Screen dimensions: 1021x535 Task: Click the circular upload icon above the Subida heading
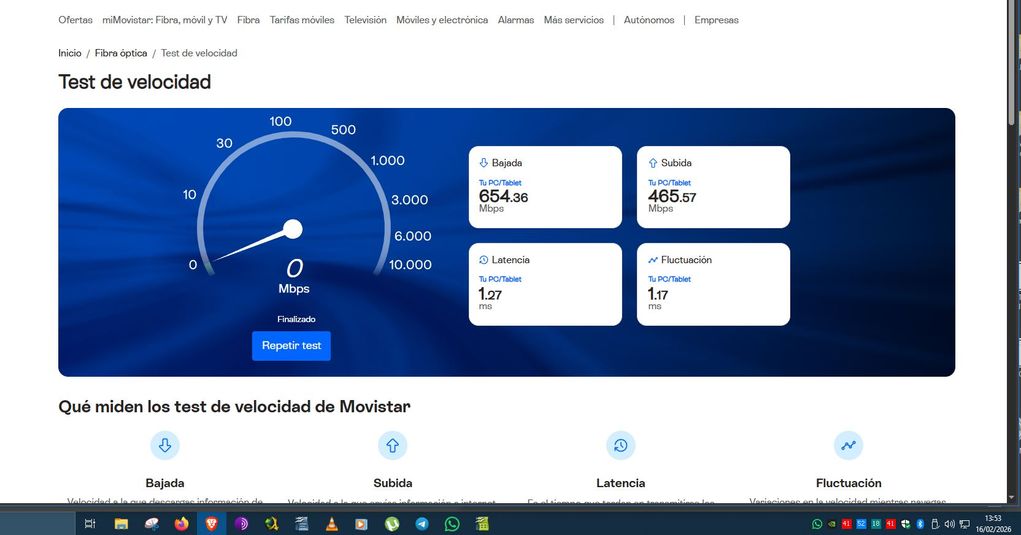393,445
